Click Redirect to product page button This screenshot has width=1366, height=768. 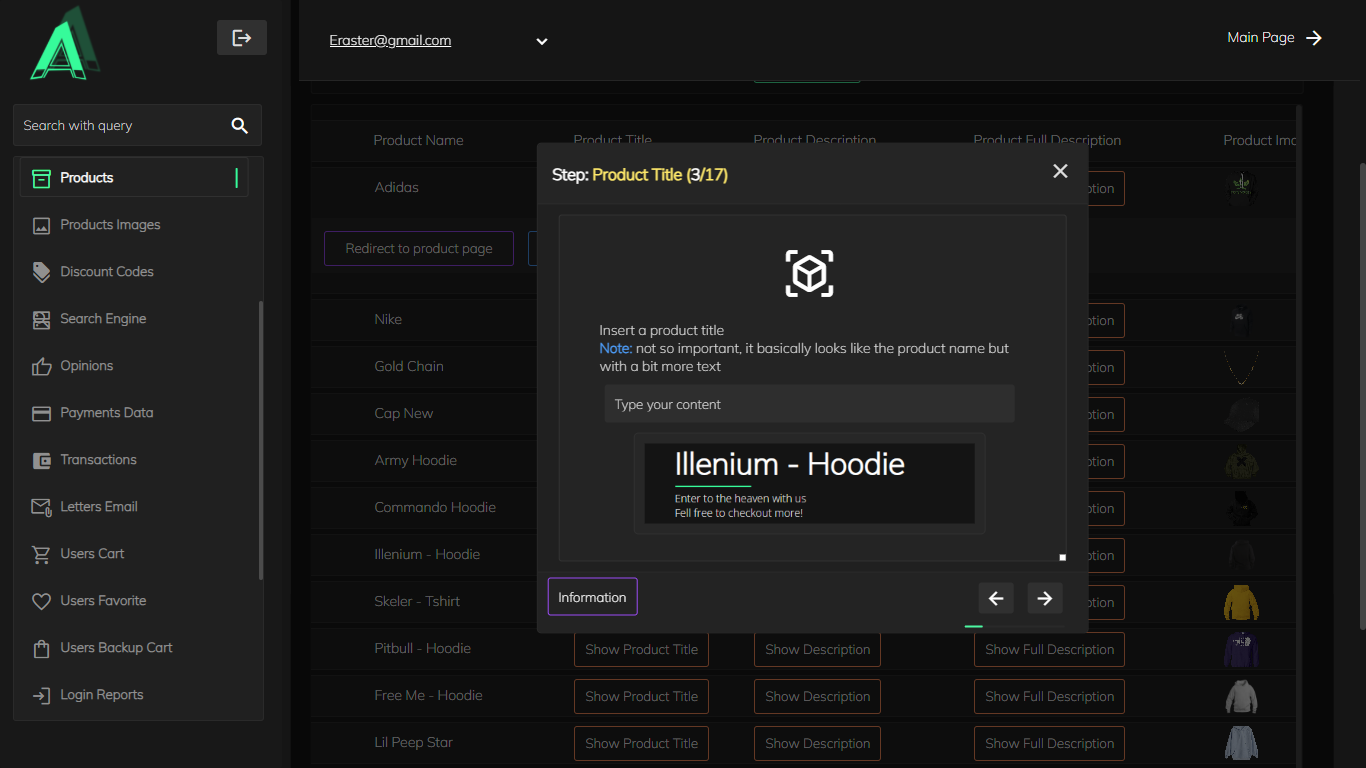point(418,249)
